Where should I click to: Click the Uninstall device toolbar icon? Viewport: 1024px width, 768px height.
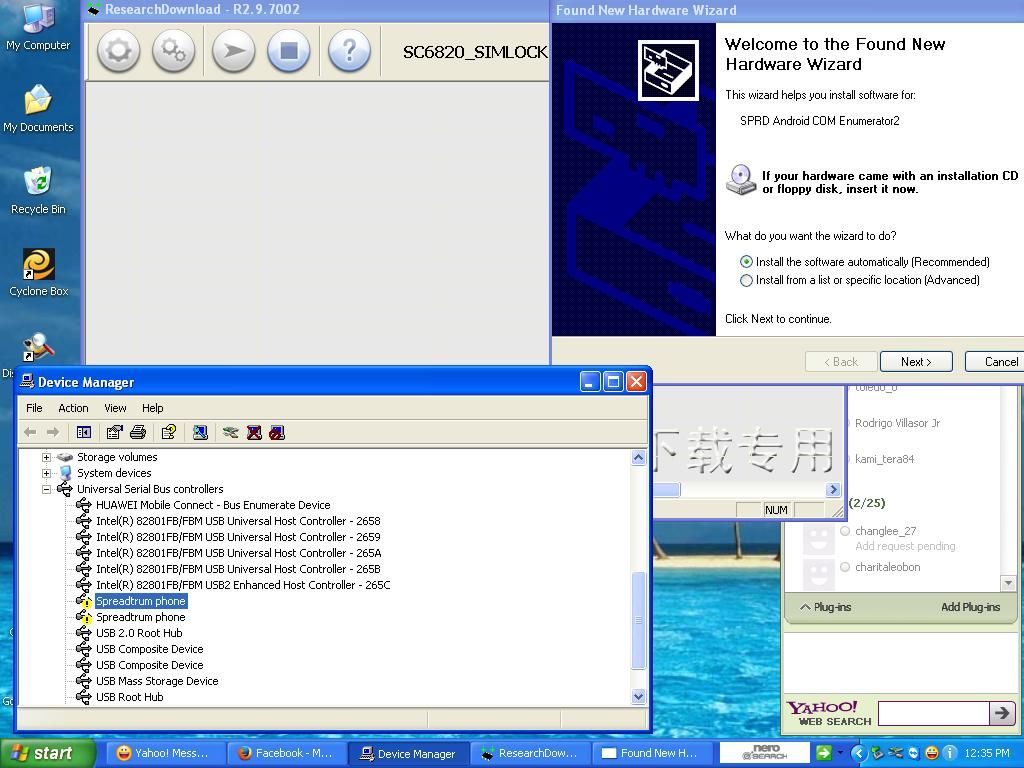254,432
